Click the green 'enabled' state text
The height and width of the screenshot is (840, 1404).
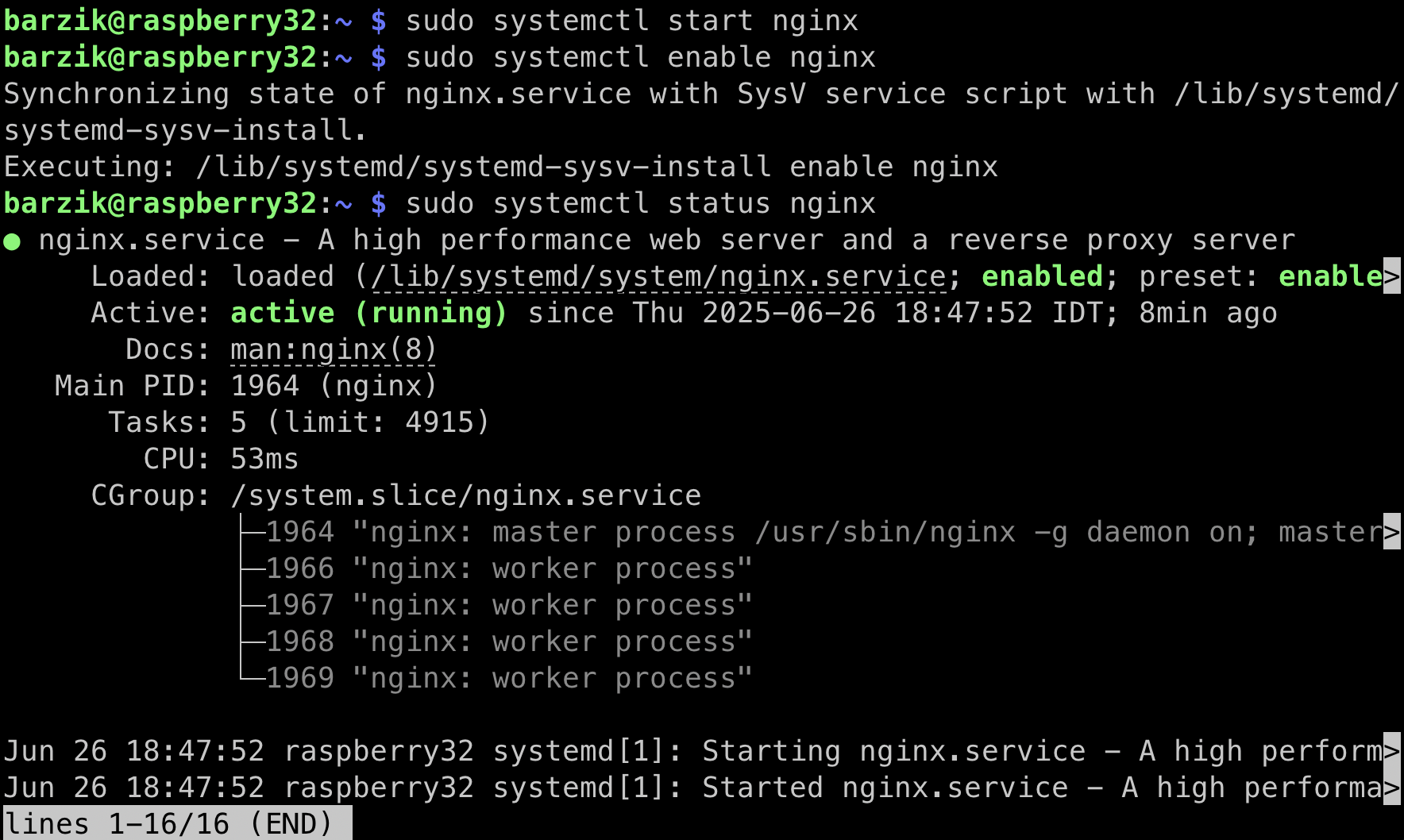click(x=1043, y=276)
